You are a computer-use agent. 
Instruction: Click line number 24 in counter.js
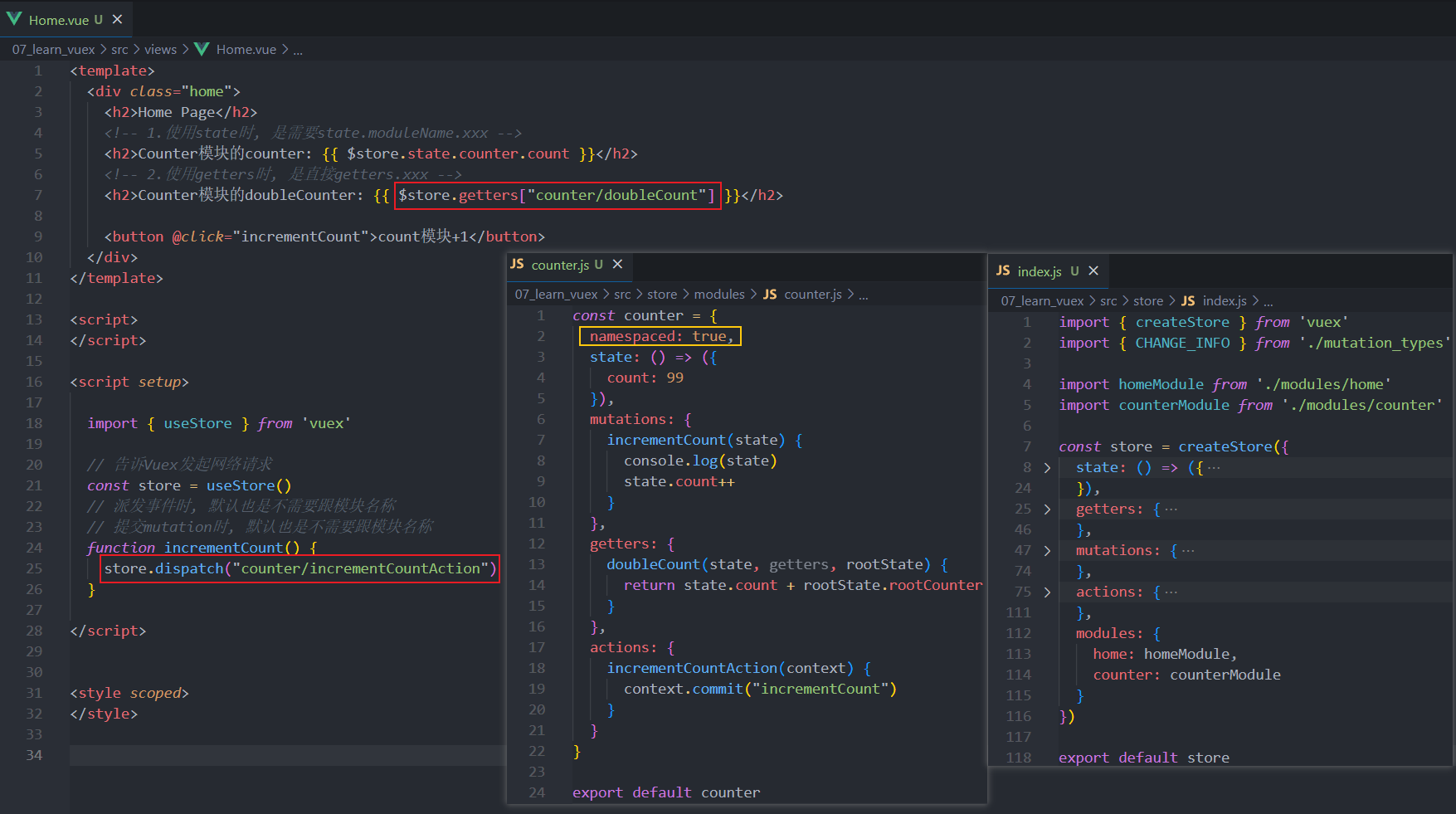[537, 792]
